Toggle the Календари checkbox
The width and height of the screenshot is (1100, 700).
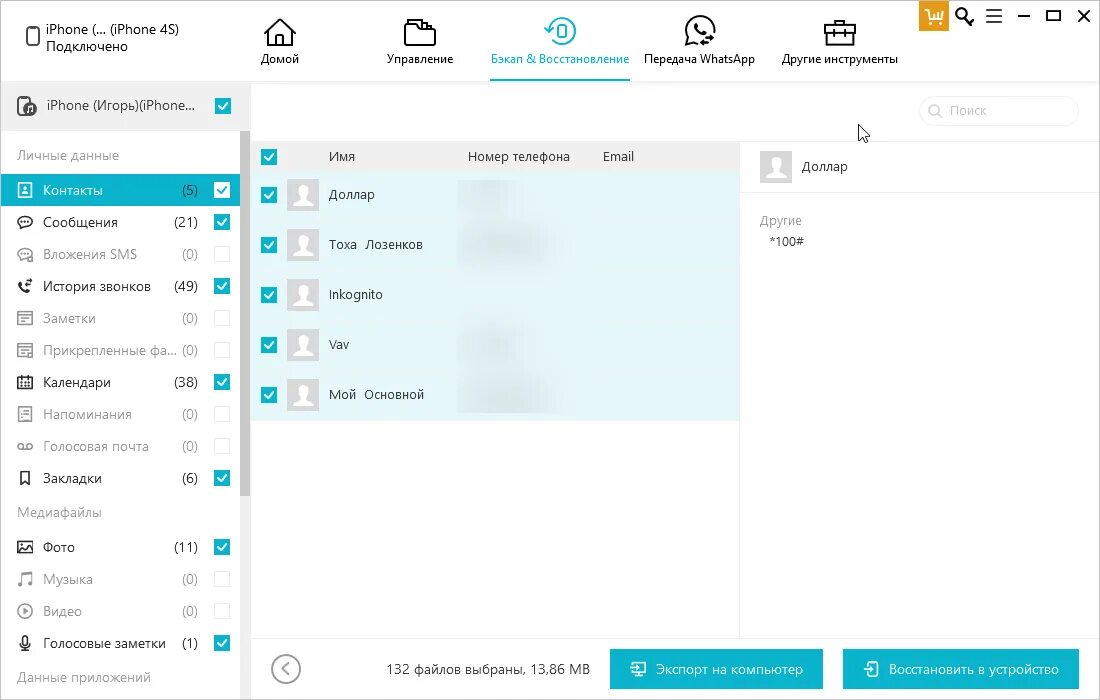click(x=222, y=382)
